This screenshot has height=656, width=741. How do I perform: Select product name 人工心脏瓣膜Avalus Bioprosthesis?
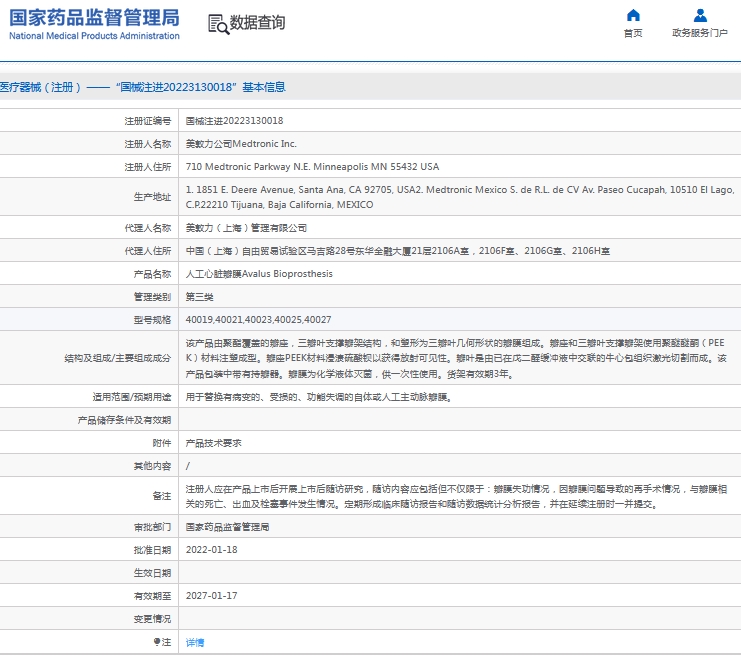pyautogui.click(x=259, y=274)
